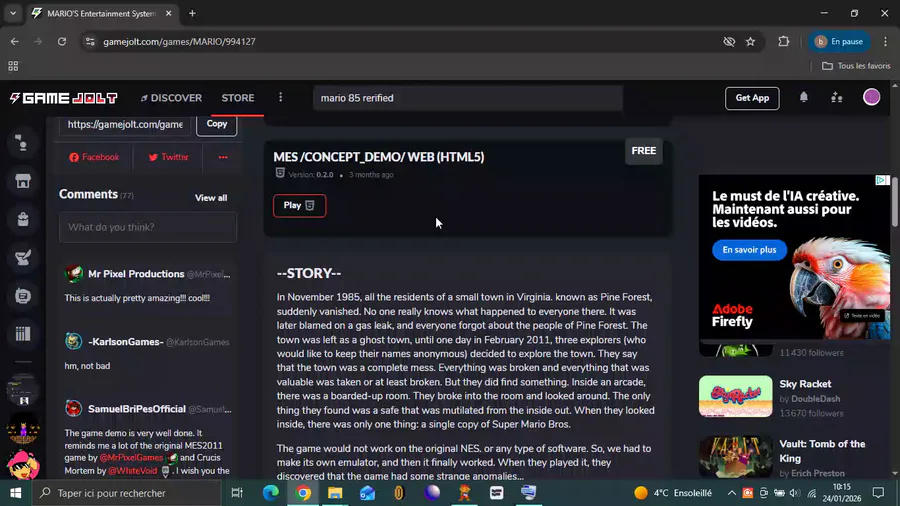Open the three-dot menu next to Store
Image resolution: width=900 pixels, height=506 pixels.
[x=281, y=98]
